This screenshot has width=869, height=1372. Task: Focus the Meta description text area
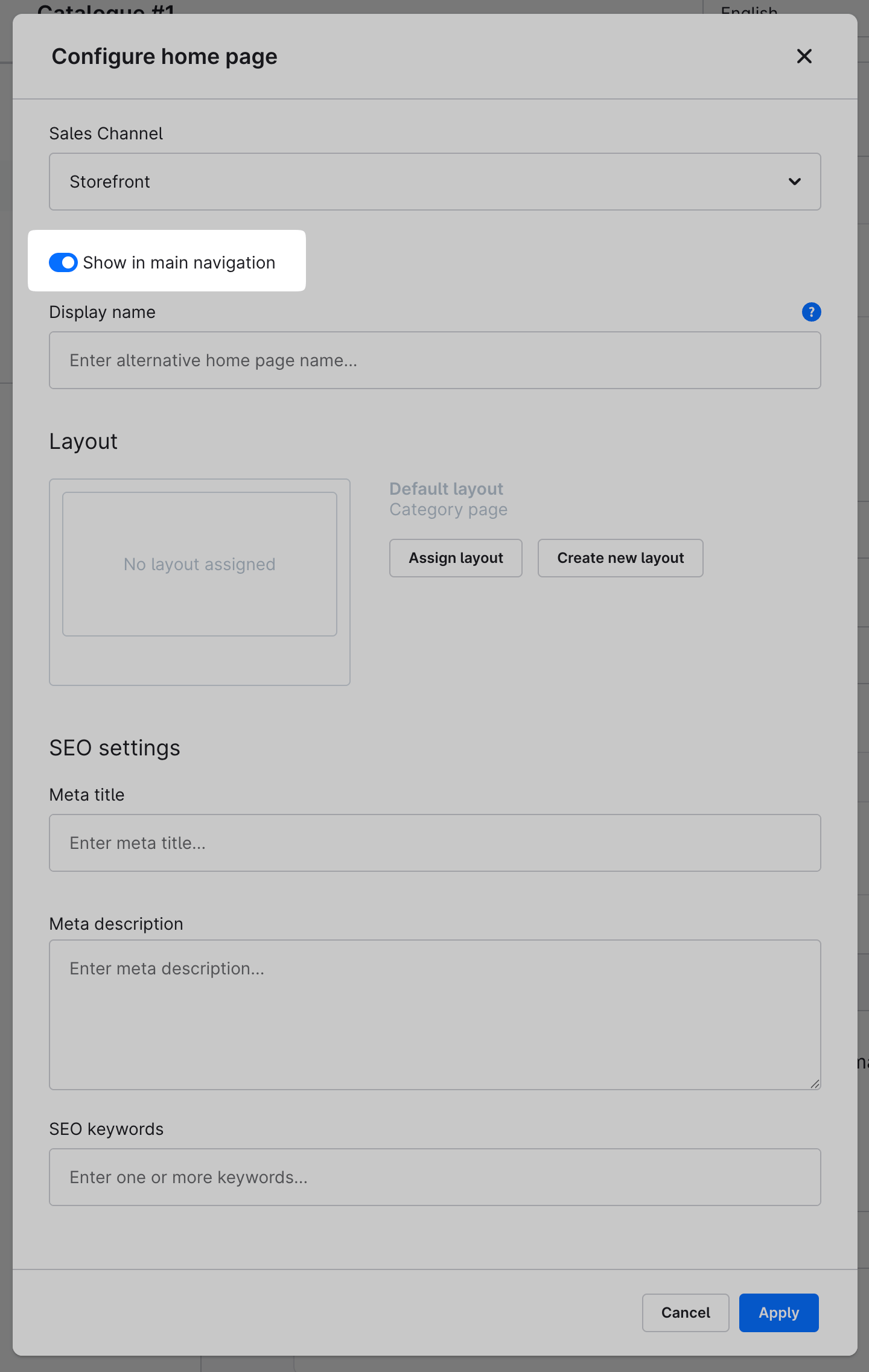[434, 1014]
